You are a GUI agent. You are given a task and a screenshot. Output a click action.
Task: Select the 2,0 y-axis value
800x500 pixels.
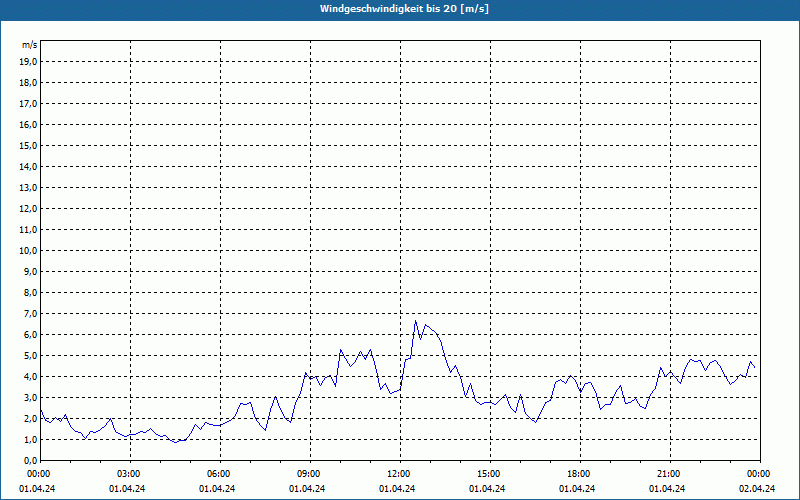click(30, 418)
